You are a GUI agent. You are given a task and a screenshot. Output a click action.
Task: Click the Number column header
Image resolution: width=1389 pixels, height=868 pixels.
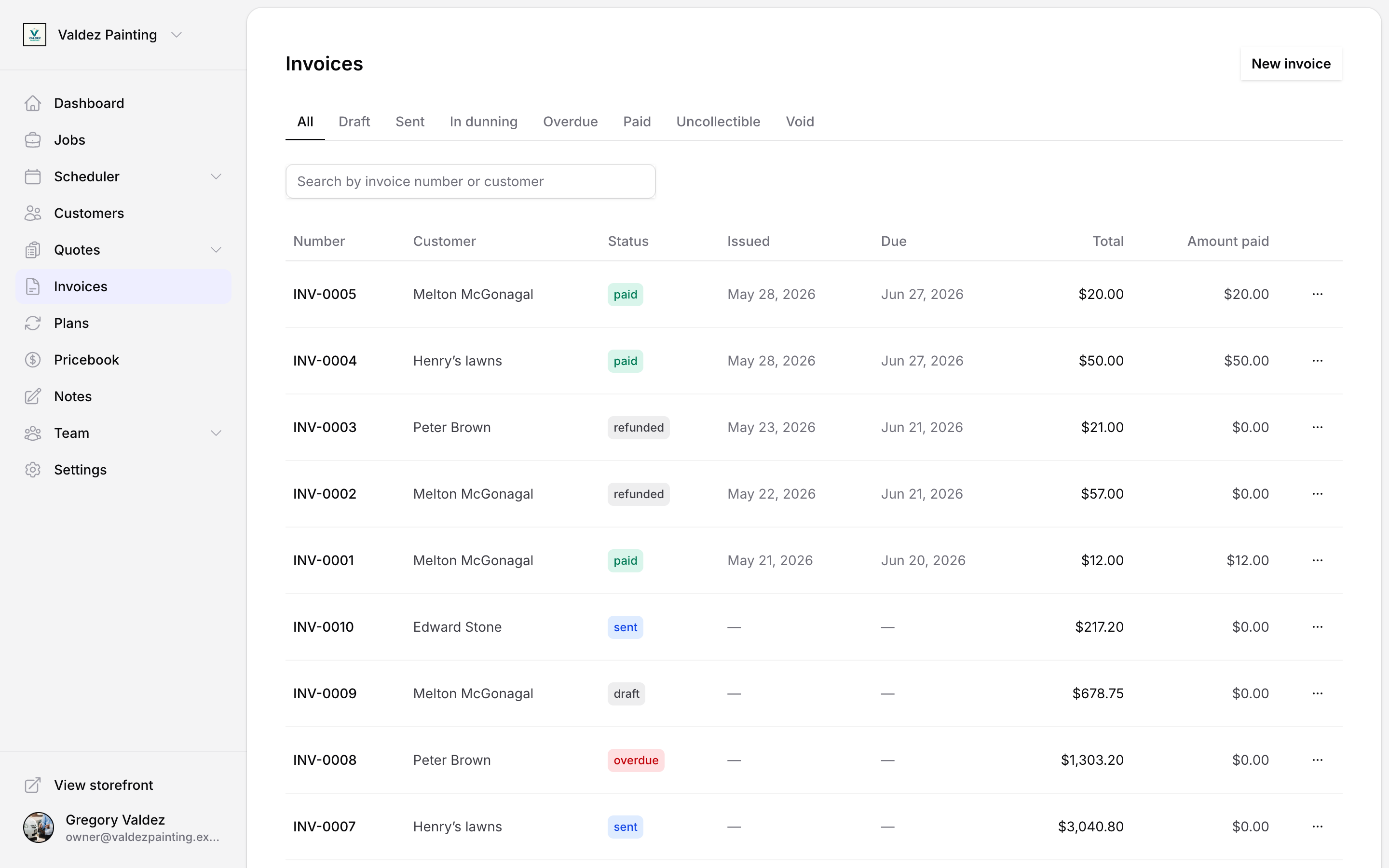[x=319, y=242]
